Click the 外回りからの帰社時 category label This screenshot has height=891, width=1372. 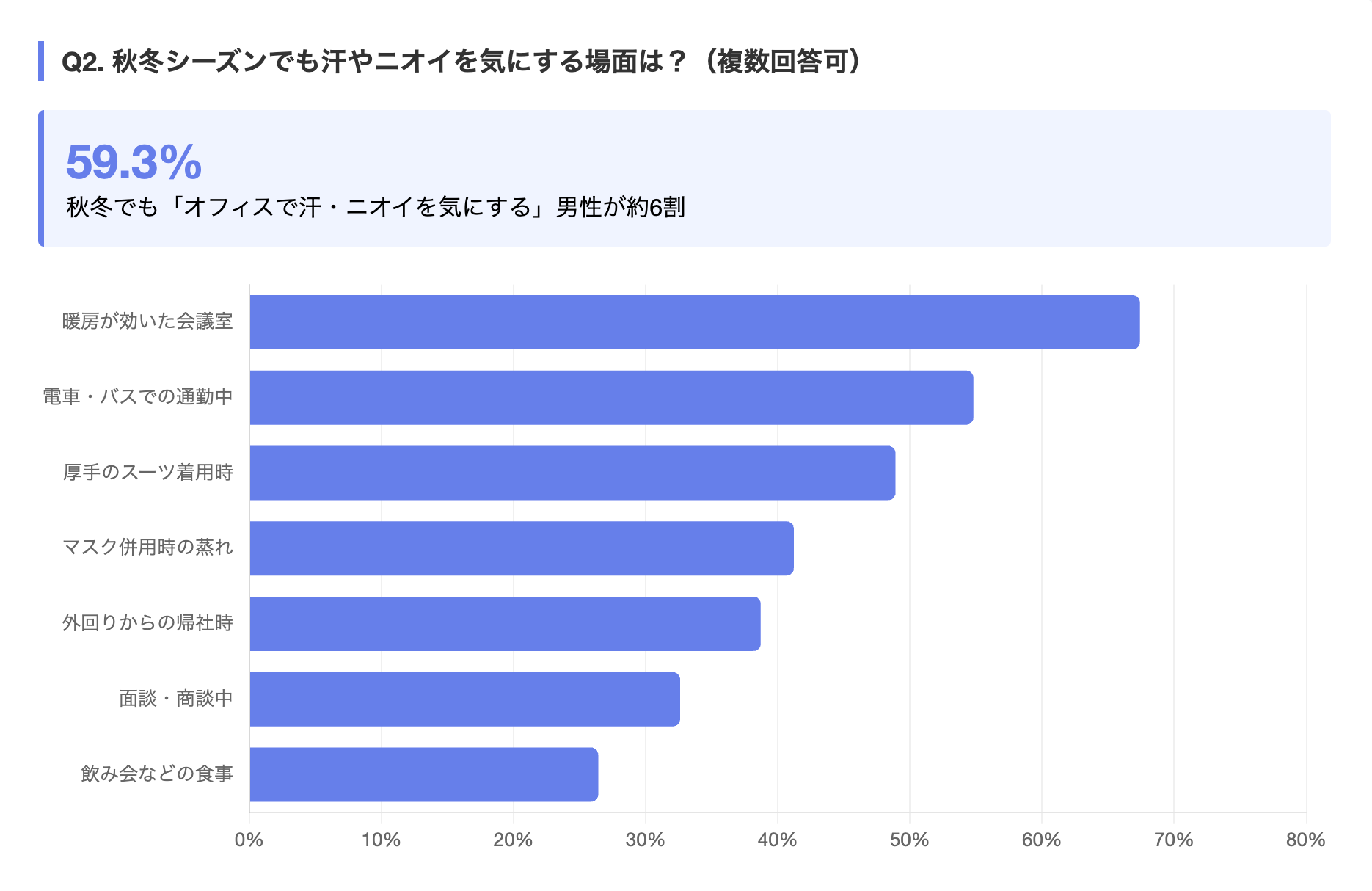click(147, 623)
